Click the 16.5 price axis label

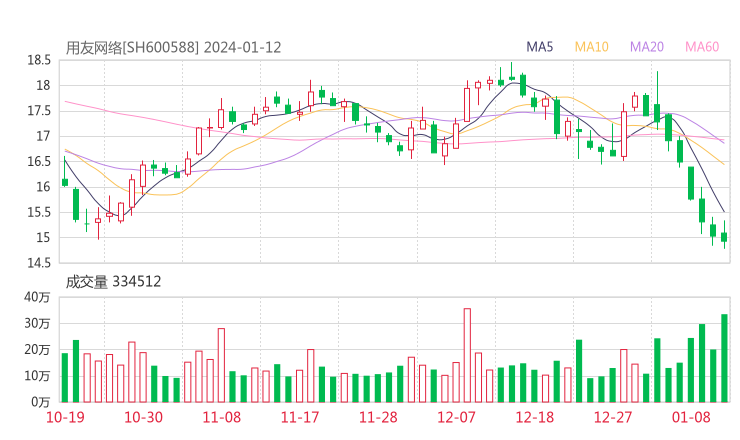tap(39, 161)
